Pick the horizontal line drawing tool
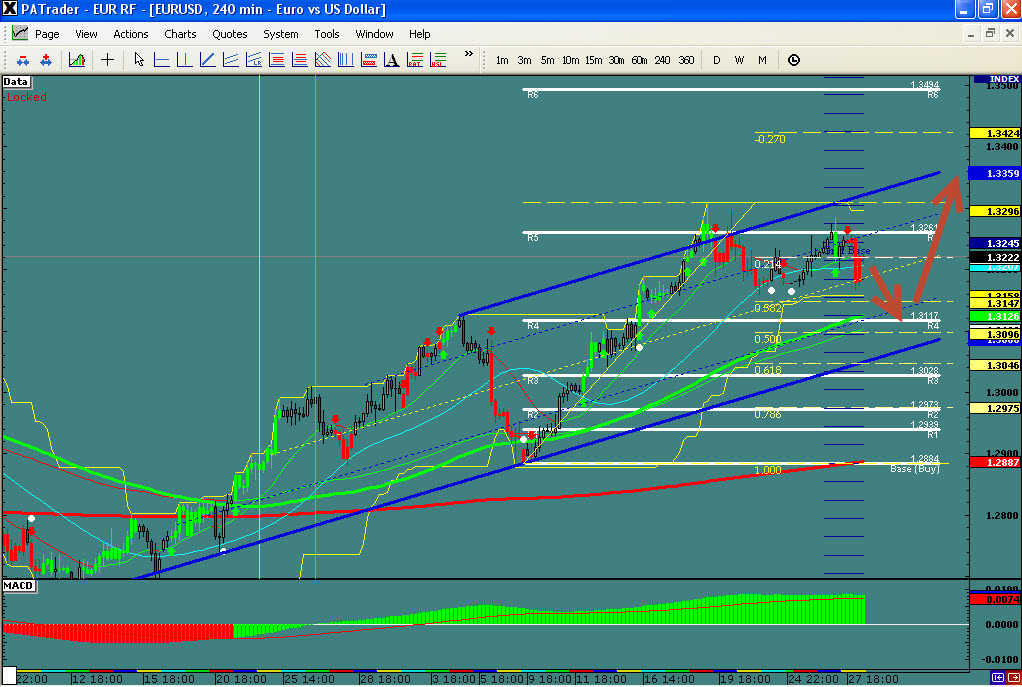Viewport: 1022px width, 687px height. pyautogui.click(x=161, y=60)
